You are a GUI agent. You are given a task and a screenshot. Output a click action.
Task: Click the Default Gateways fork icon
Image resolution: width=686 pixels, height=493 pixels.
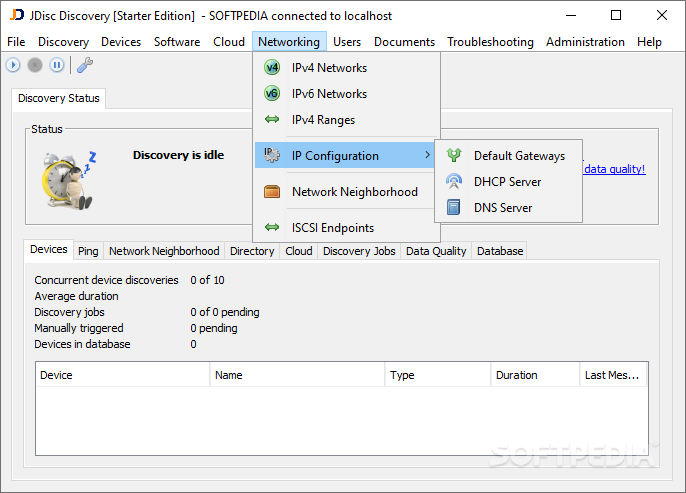[454, 155]
